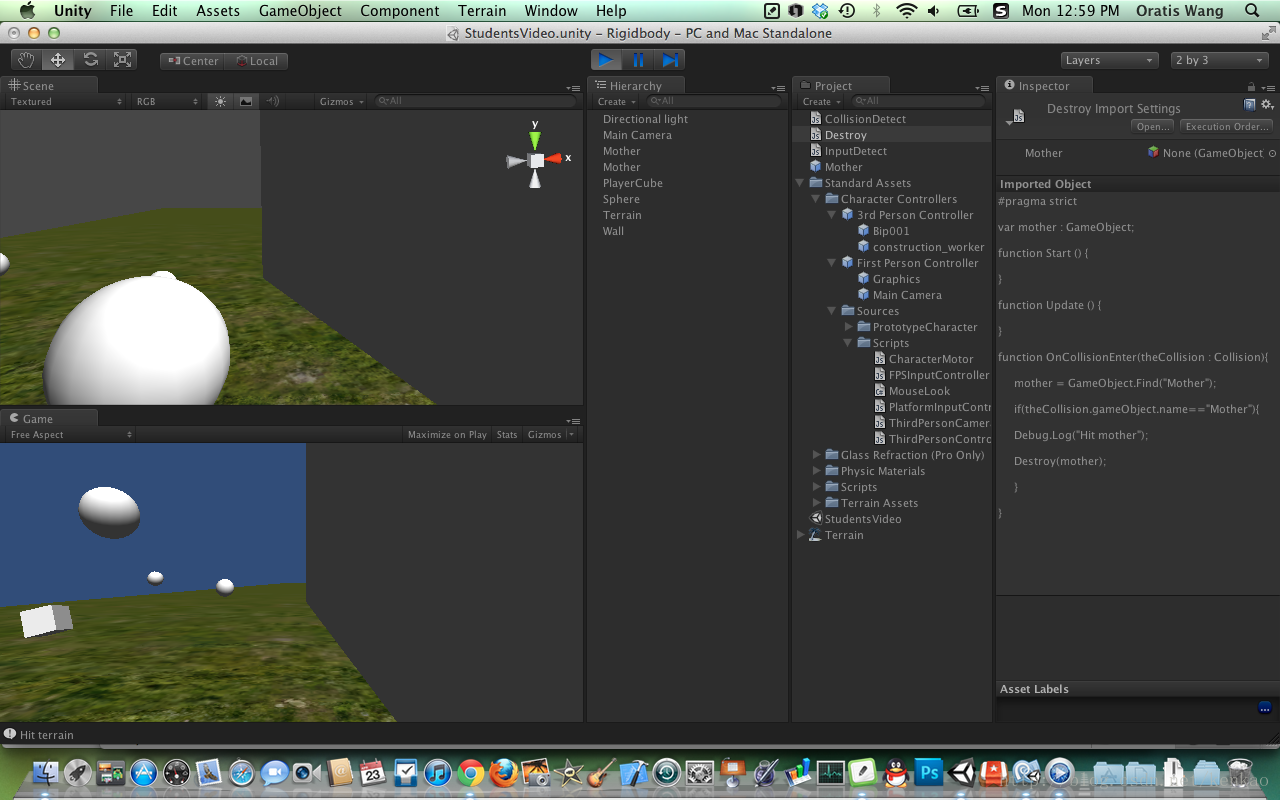Expand the Terrain Assets folder

816,503
